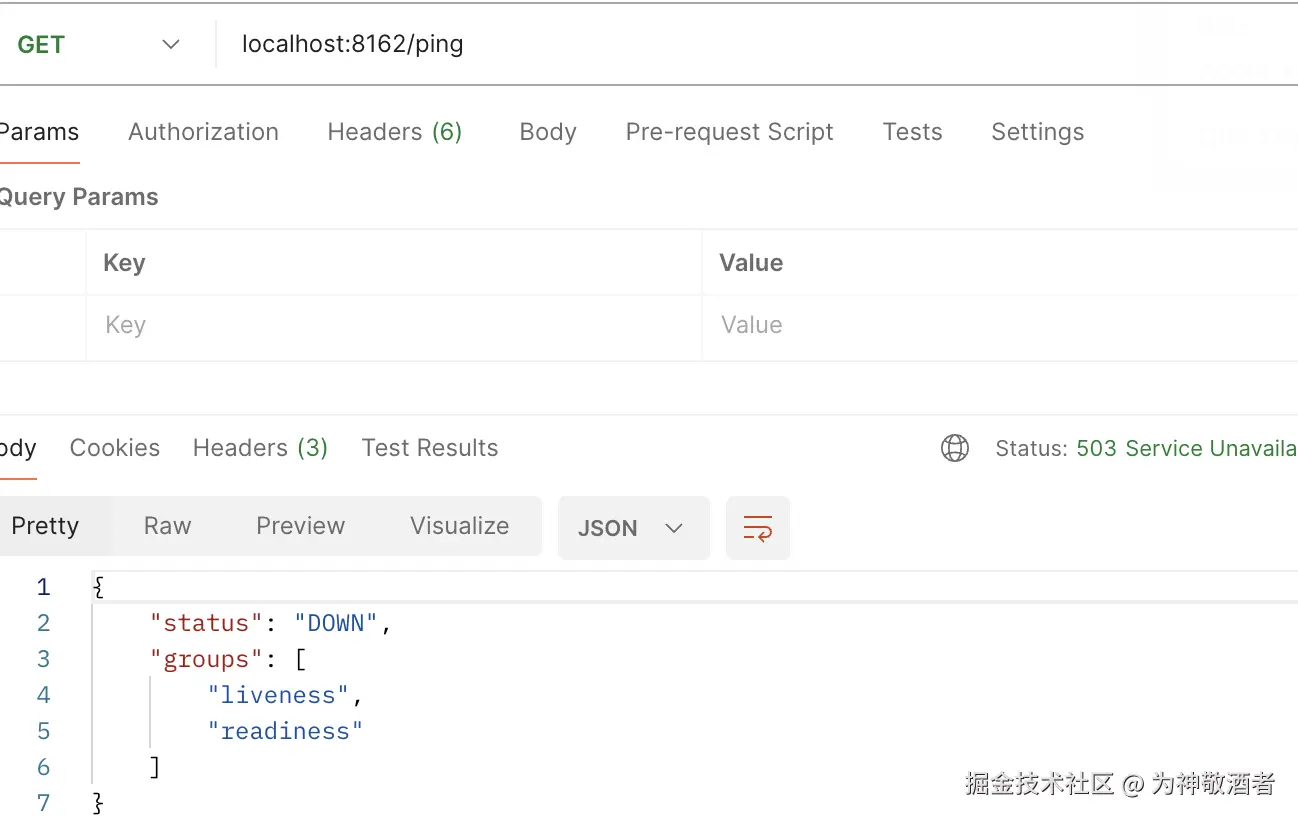View the response Headers (3) tab

click(260, 448)
